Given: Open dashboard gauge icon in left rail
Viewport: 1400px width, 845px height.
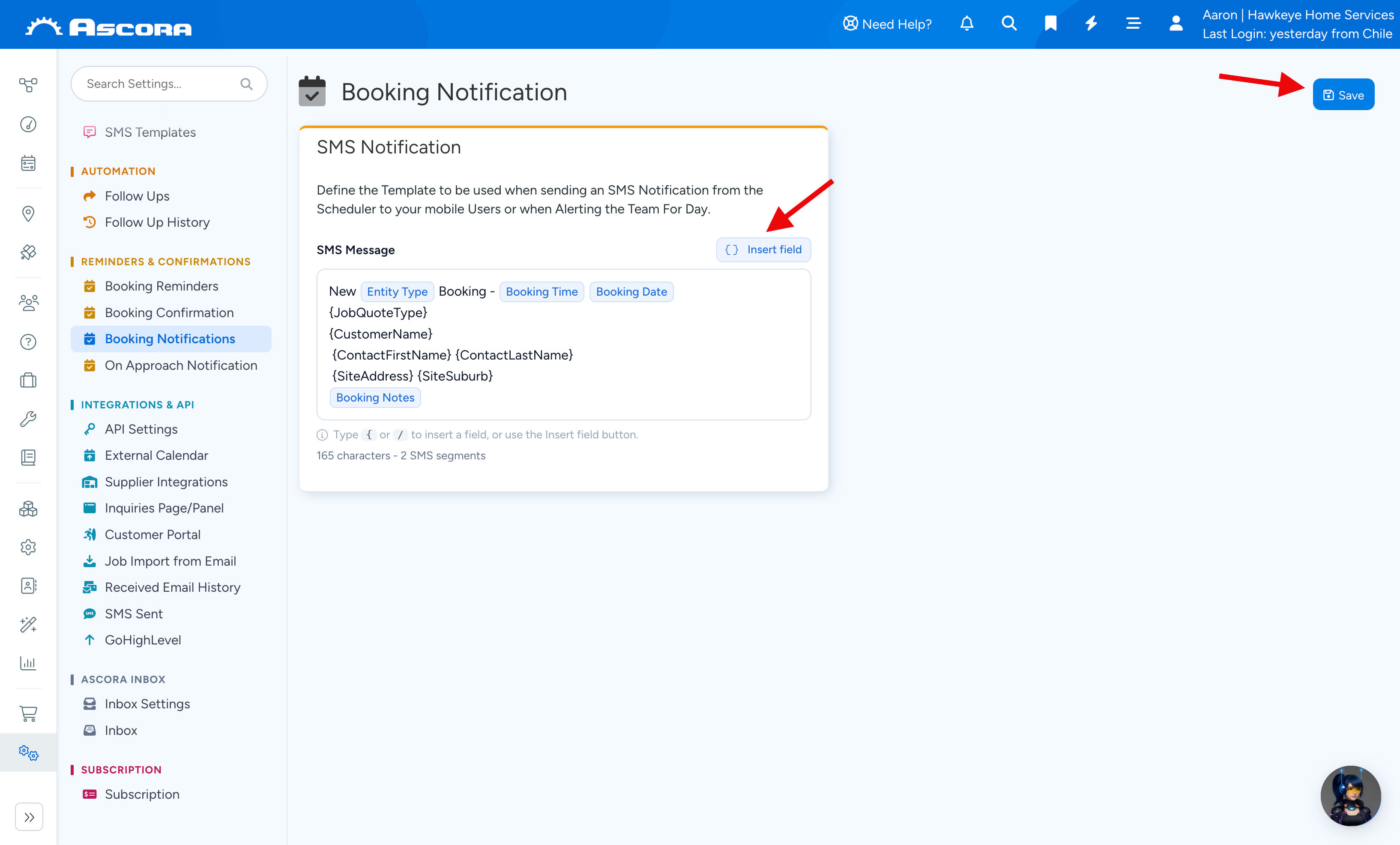Looking at the screenshot, I should pos(28,124).
